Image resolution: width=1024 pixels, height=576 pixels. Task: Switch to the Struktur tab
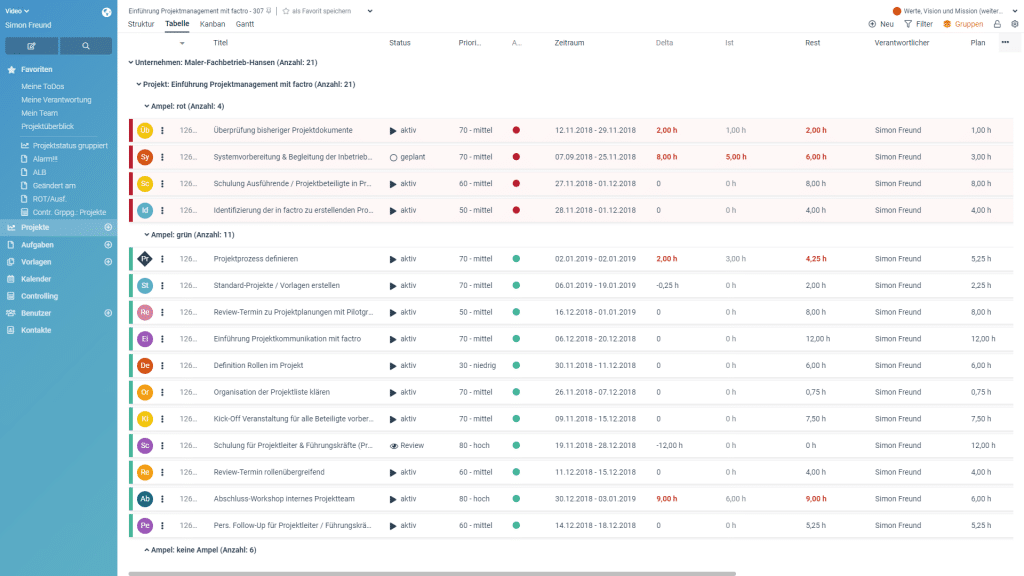coord(141,24)
